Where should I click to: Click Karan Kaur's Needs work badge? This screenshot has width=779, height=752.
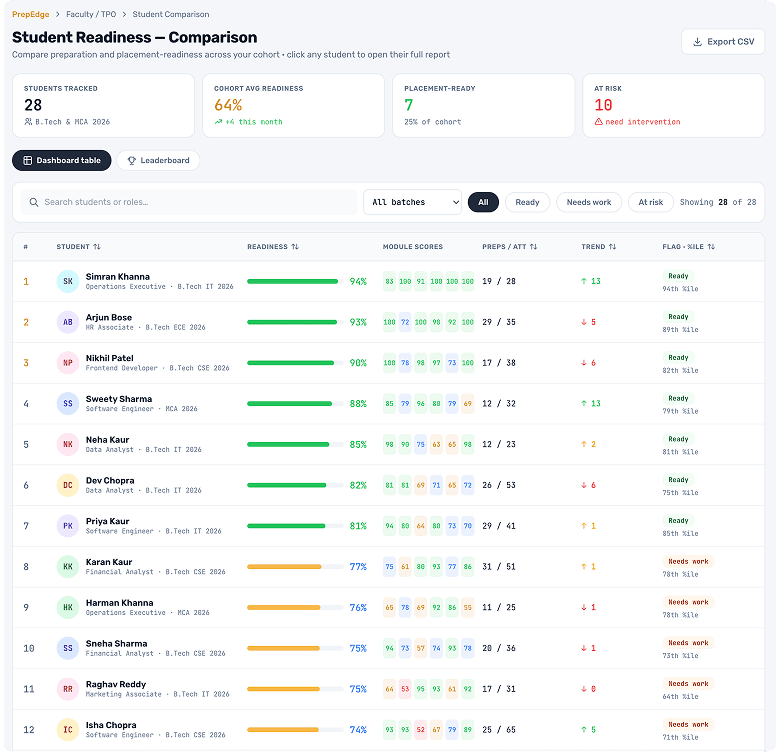688,561
